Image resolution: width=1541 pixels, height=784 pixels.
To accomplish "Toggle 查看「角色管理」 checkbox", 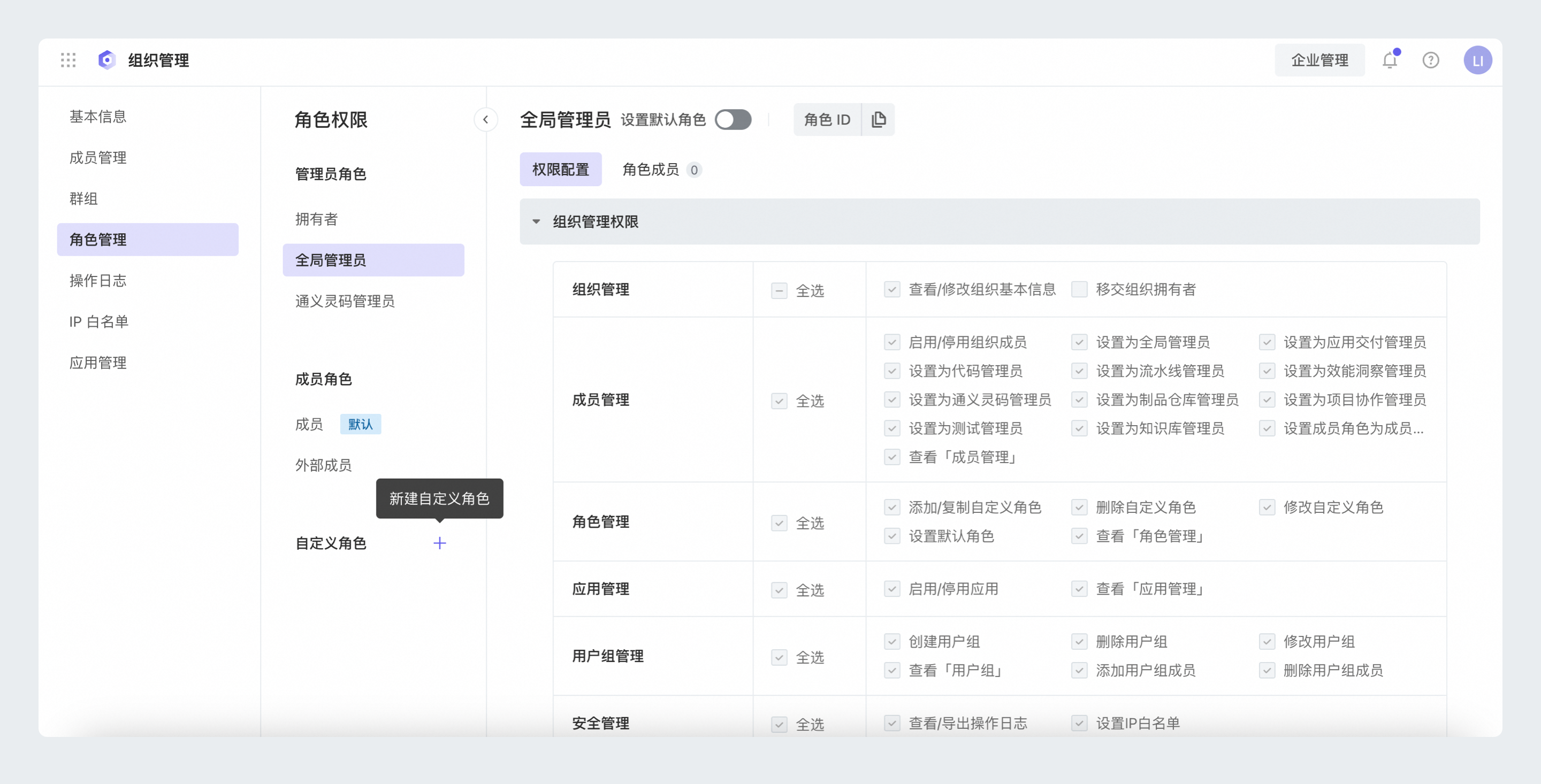I will pos(1079,536).
